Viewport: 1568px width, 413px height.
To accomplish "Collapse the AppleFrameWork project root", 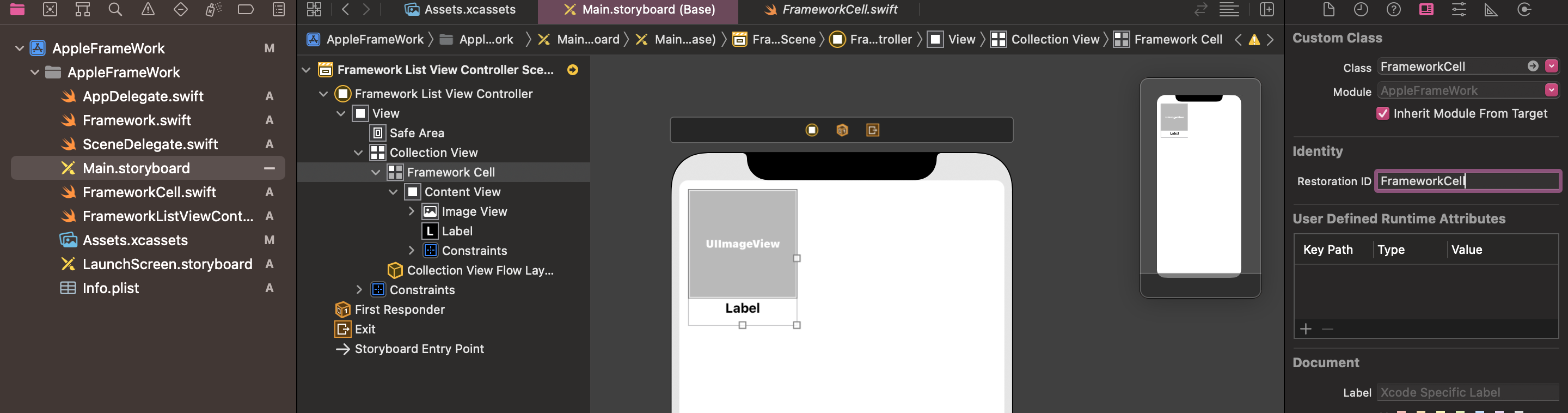I will point(20,48).
